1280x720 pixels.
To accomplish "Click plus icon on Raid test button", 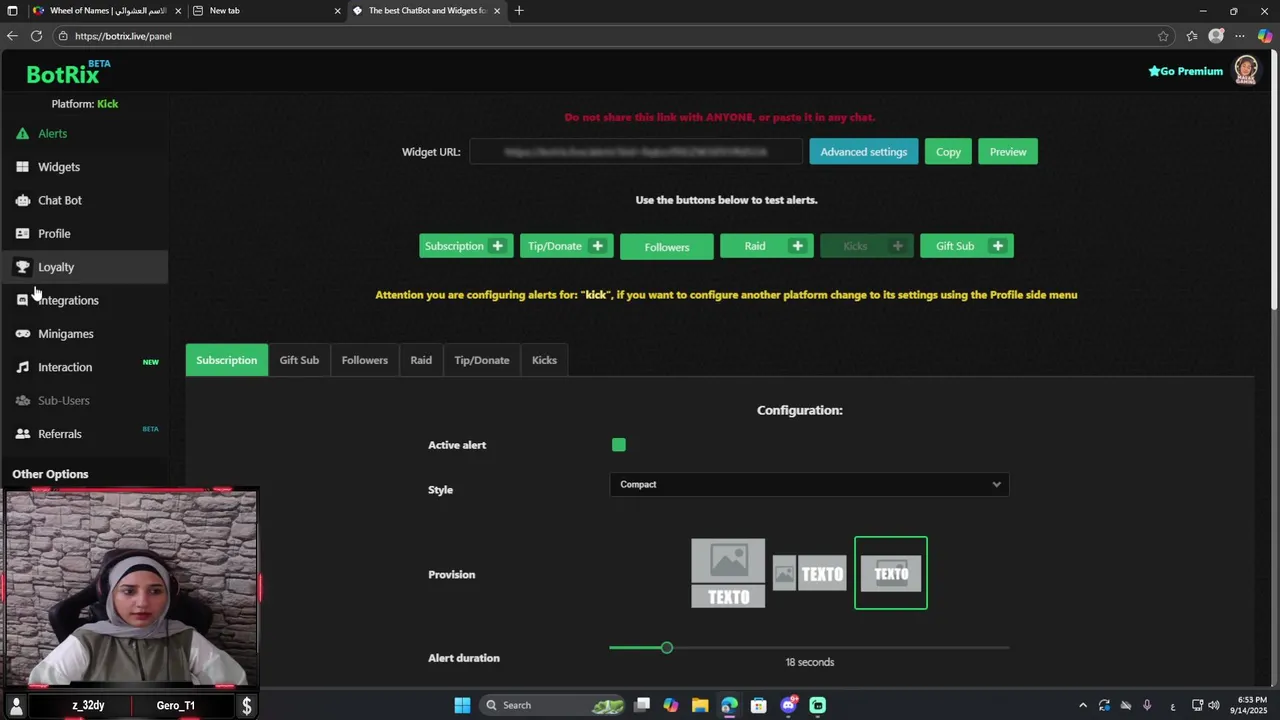I will coord(797,246).
